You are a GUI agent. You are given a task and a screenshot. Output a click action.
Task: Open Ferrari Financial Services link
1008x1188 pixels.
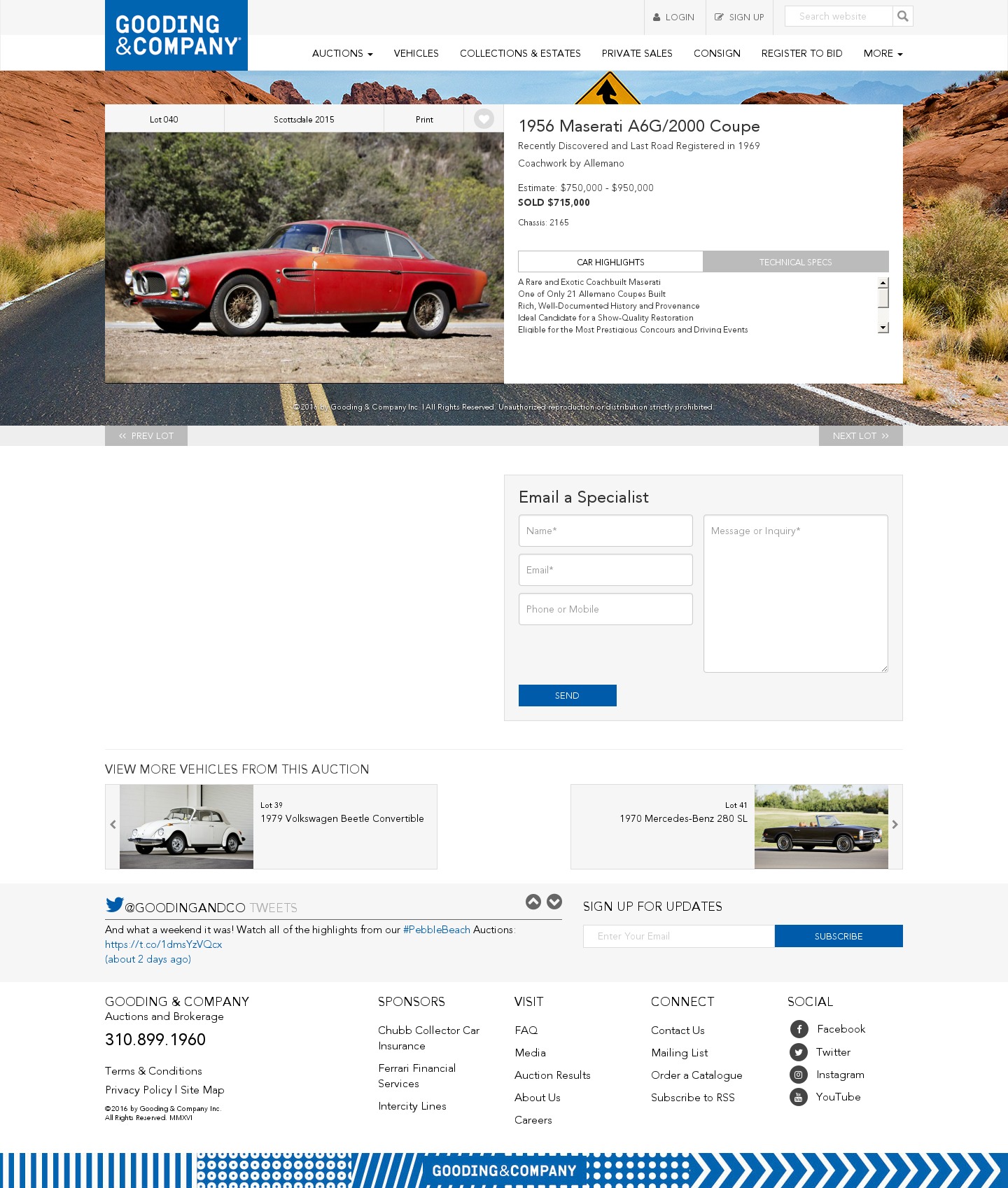pos(417,1076)
